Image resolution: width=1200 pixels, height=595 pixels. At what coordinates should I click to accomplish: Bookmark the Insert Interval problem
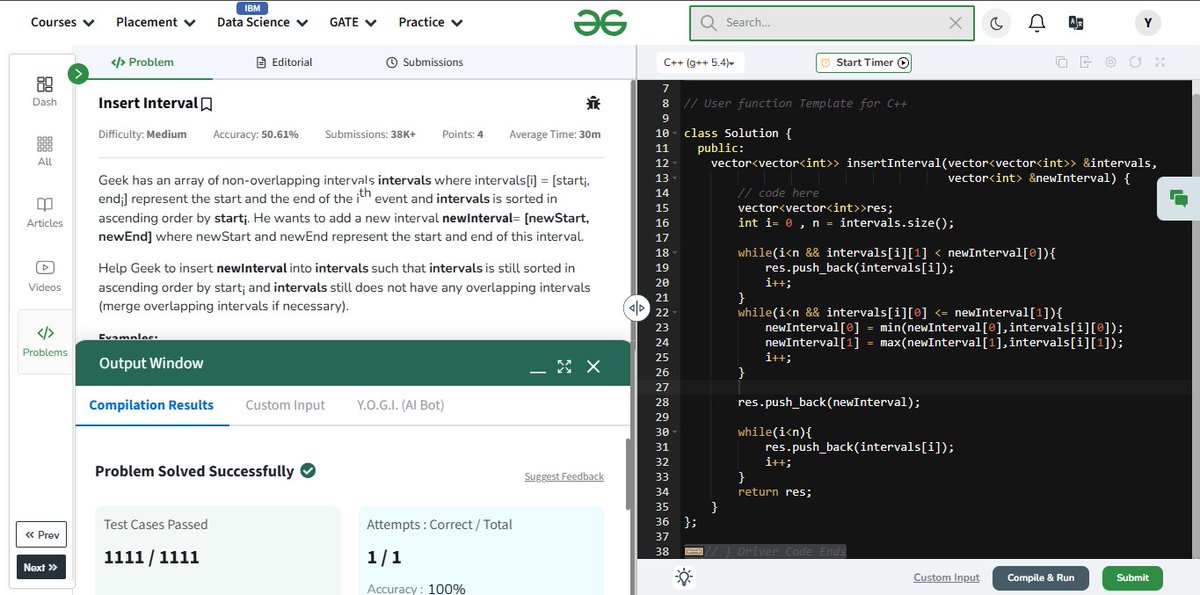click(207, 104)
